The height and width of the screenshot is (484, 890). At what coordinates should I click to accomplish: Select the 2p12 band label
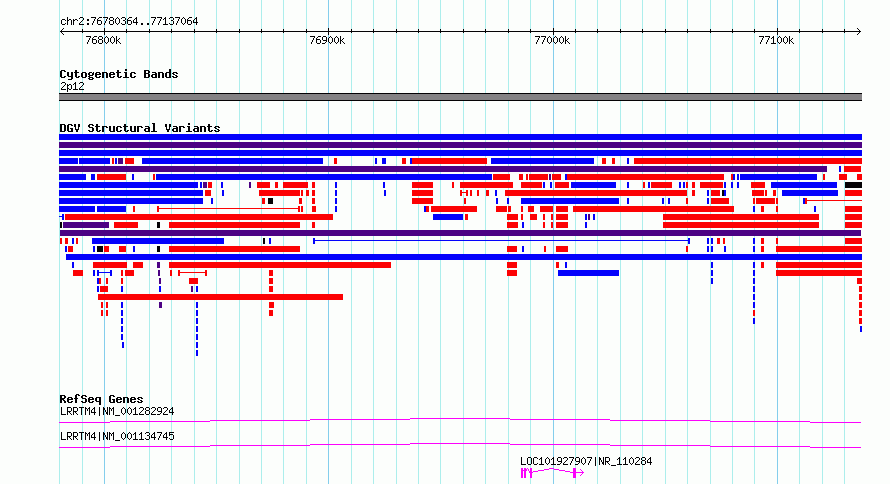72,87
